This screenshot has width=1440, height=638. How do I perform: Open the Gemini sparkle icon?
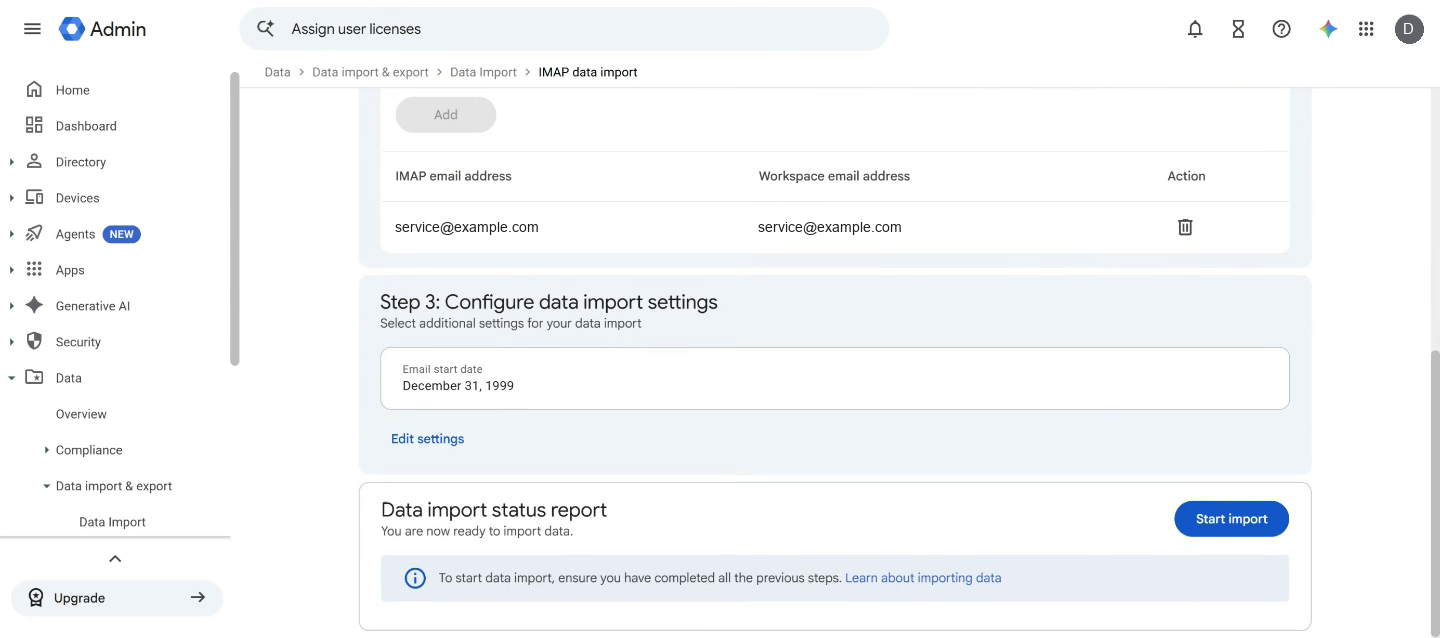pos(1328,29)
